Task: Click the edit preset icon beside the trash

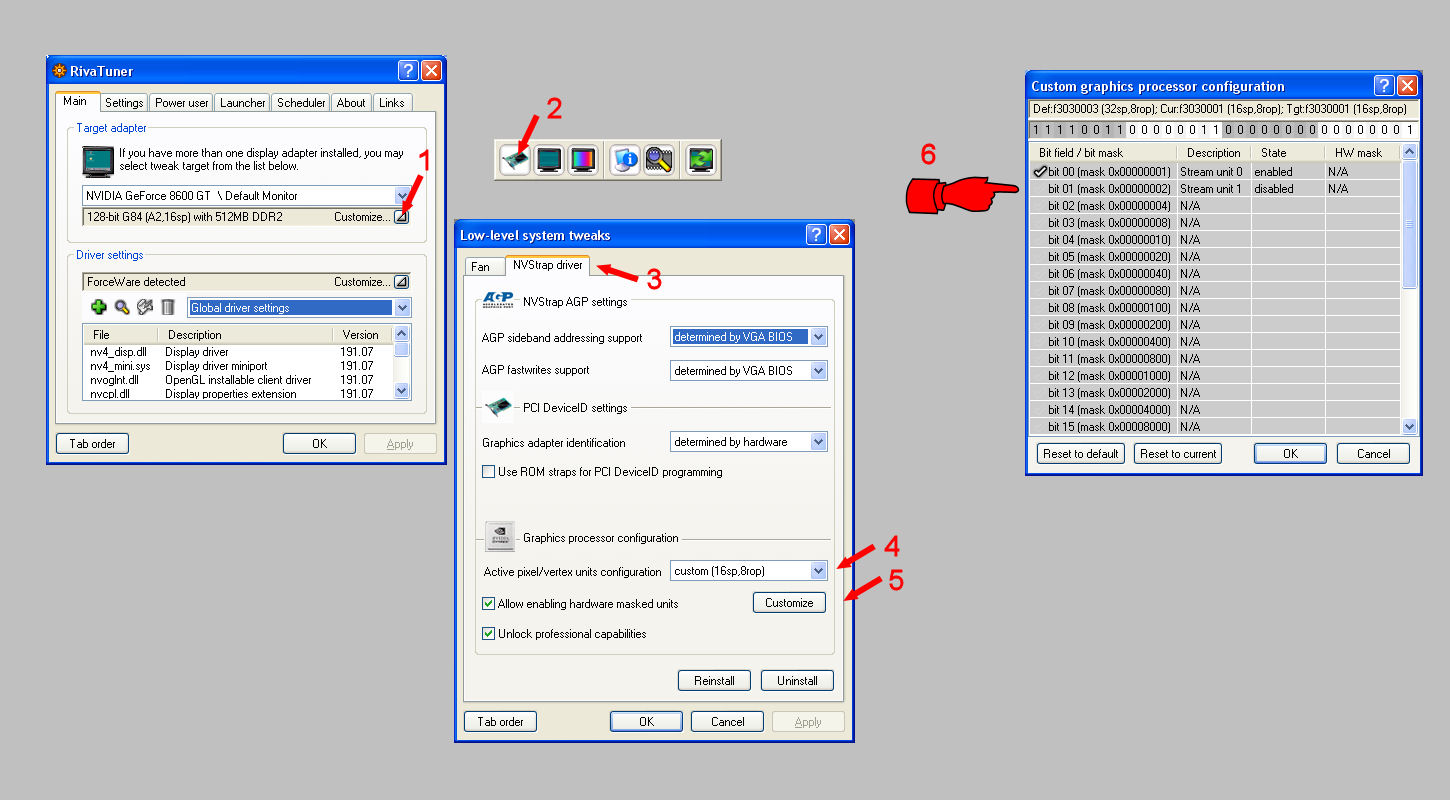Action: [x=145, y=308]
